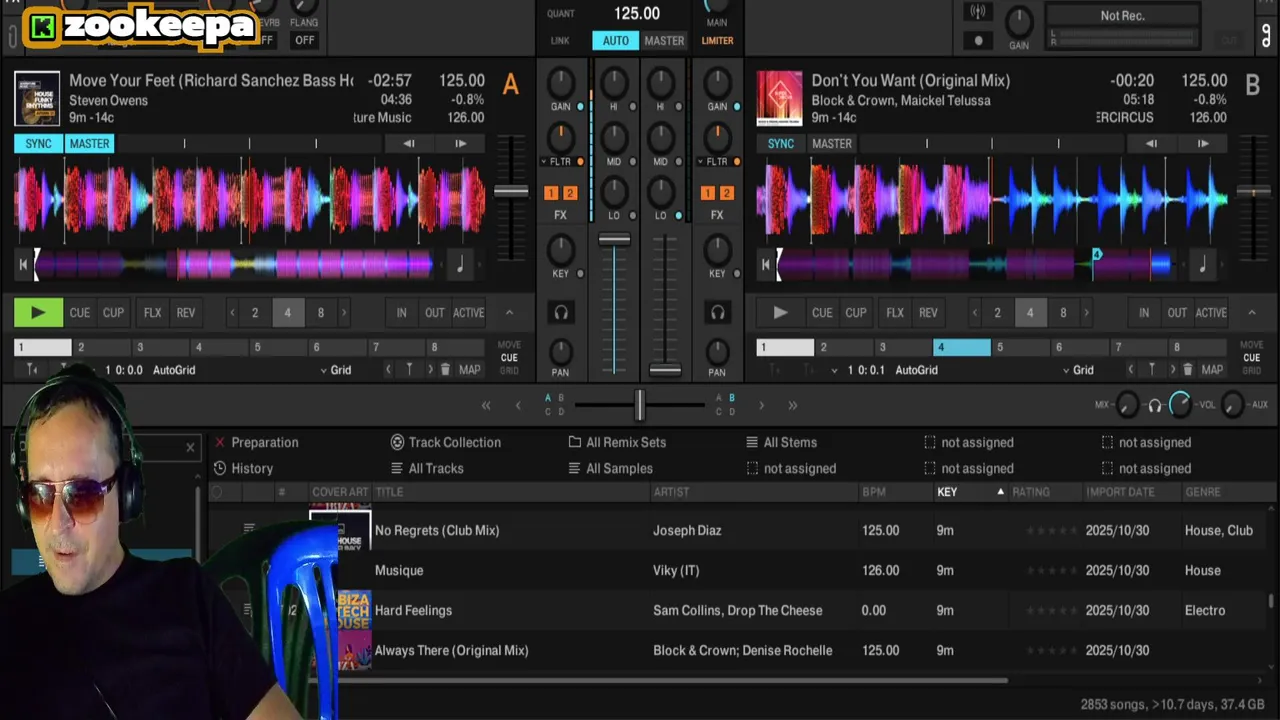Collapse Deck B advanced panel with chevron
The image size is (1280, 720).
1251,313
